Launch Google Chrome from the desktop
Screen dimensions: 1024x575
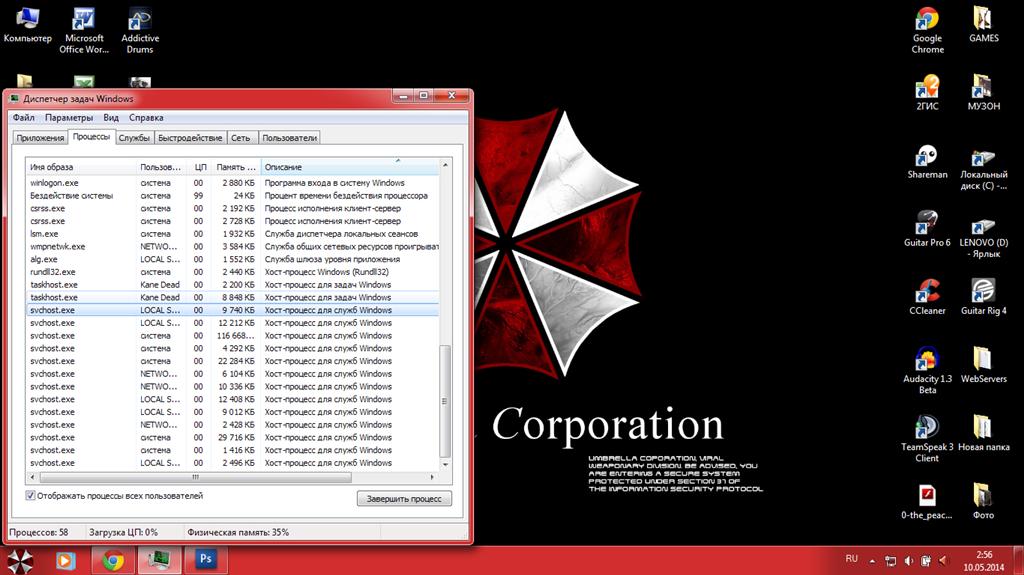click(x=927, y=31)
